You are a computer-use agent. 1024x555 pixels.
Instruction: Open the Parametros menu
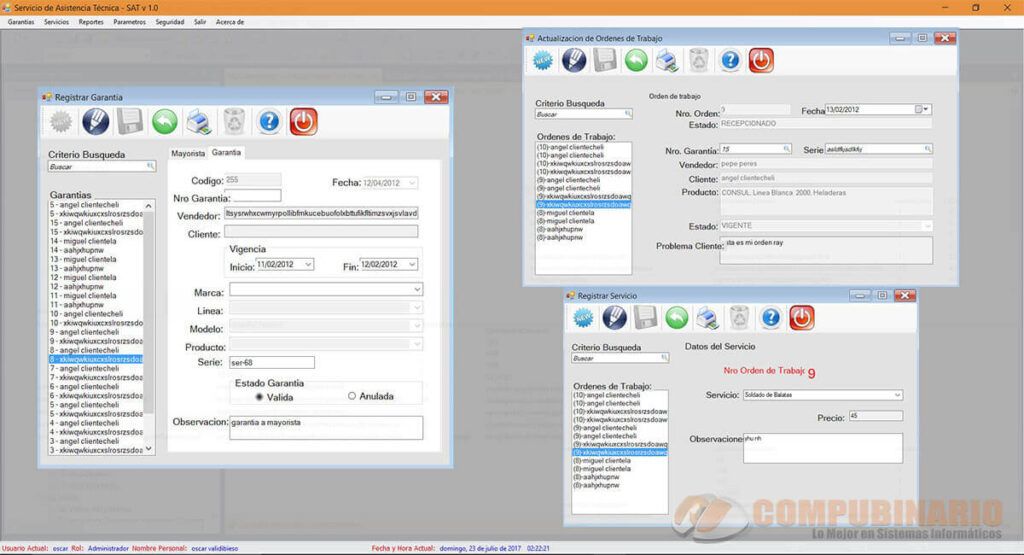[x=129, y=22]
